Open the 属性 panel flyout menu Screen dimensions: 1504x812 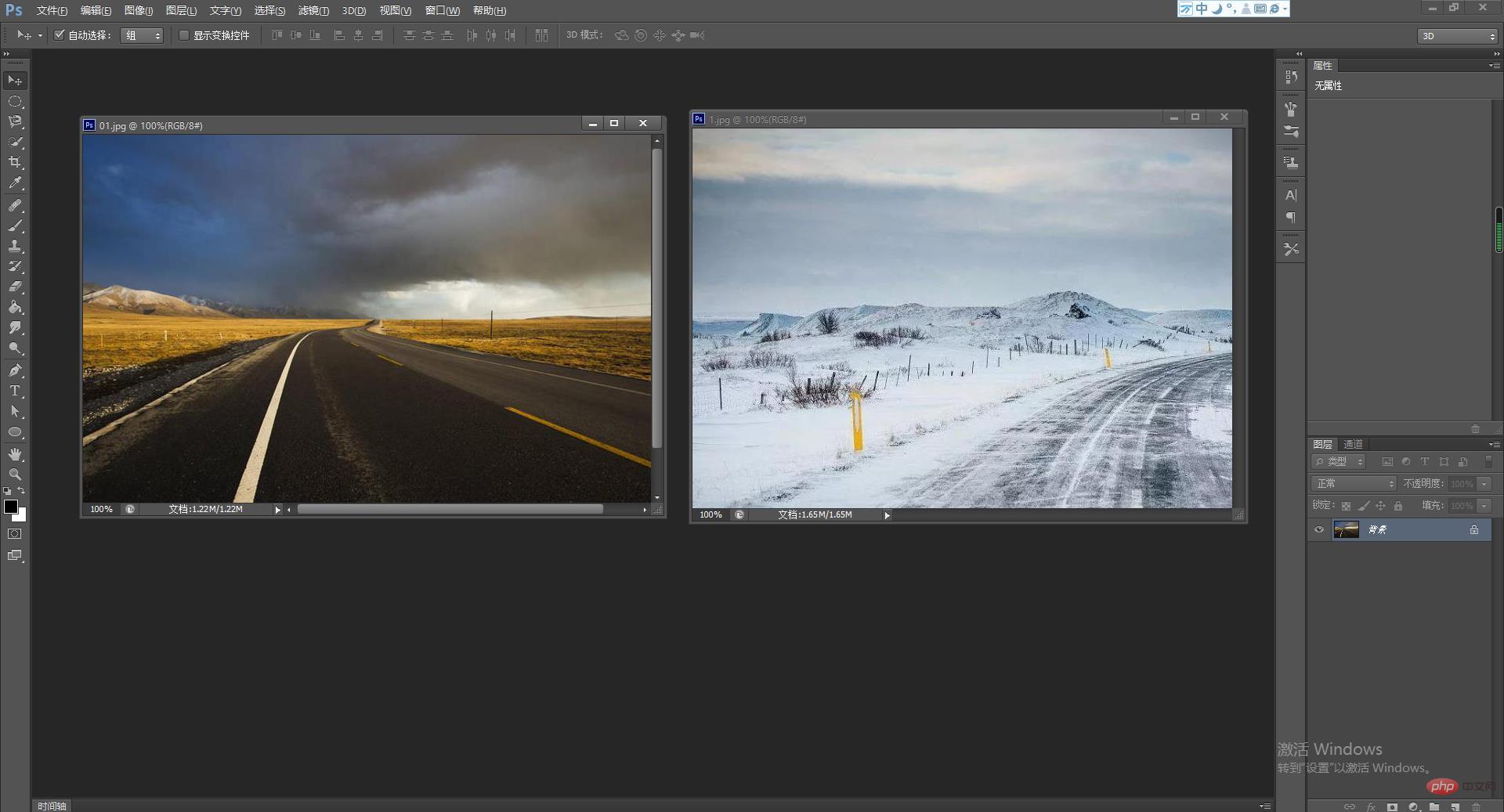(1495, 66)
